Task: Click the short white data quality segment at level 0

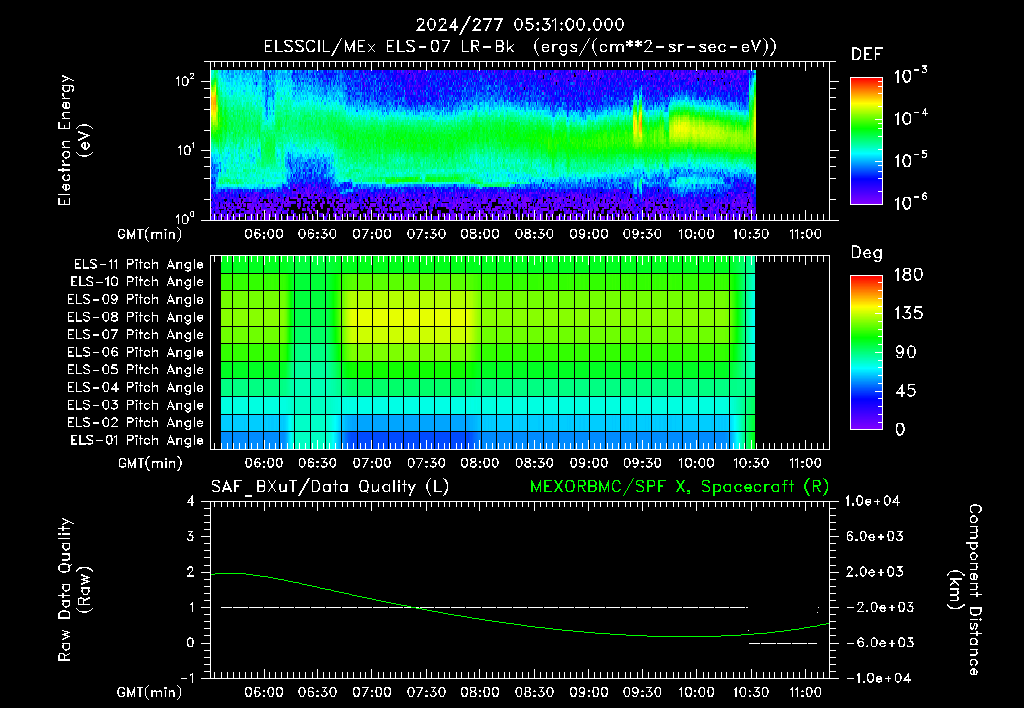Action: [x=782, y=643]
